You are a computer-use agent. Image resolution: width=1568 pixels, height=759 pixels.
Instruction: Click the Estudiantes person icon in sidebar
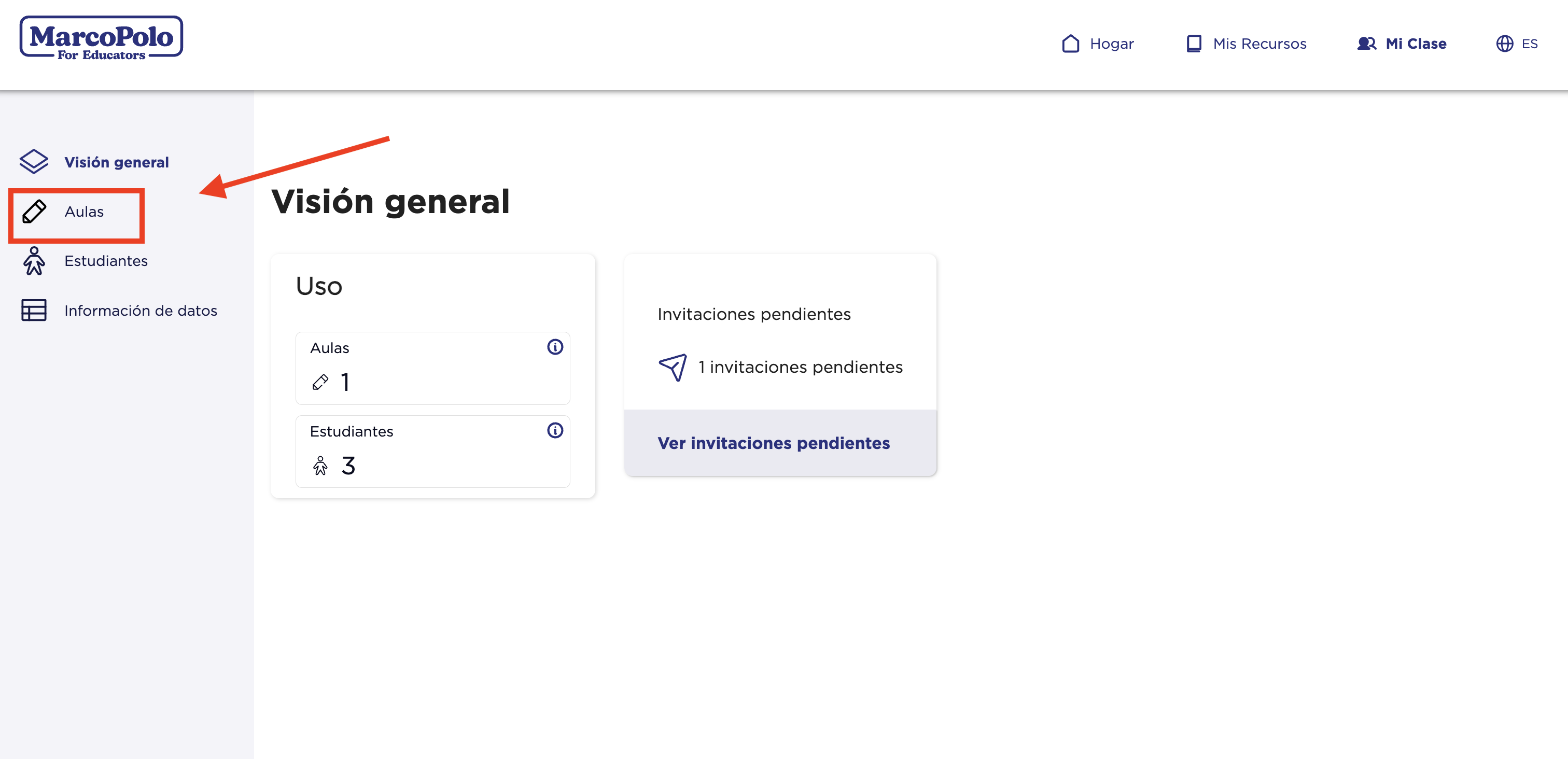click(34, 261)
